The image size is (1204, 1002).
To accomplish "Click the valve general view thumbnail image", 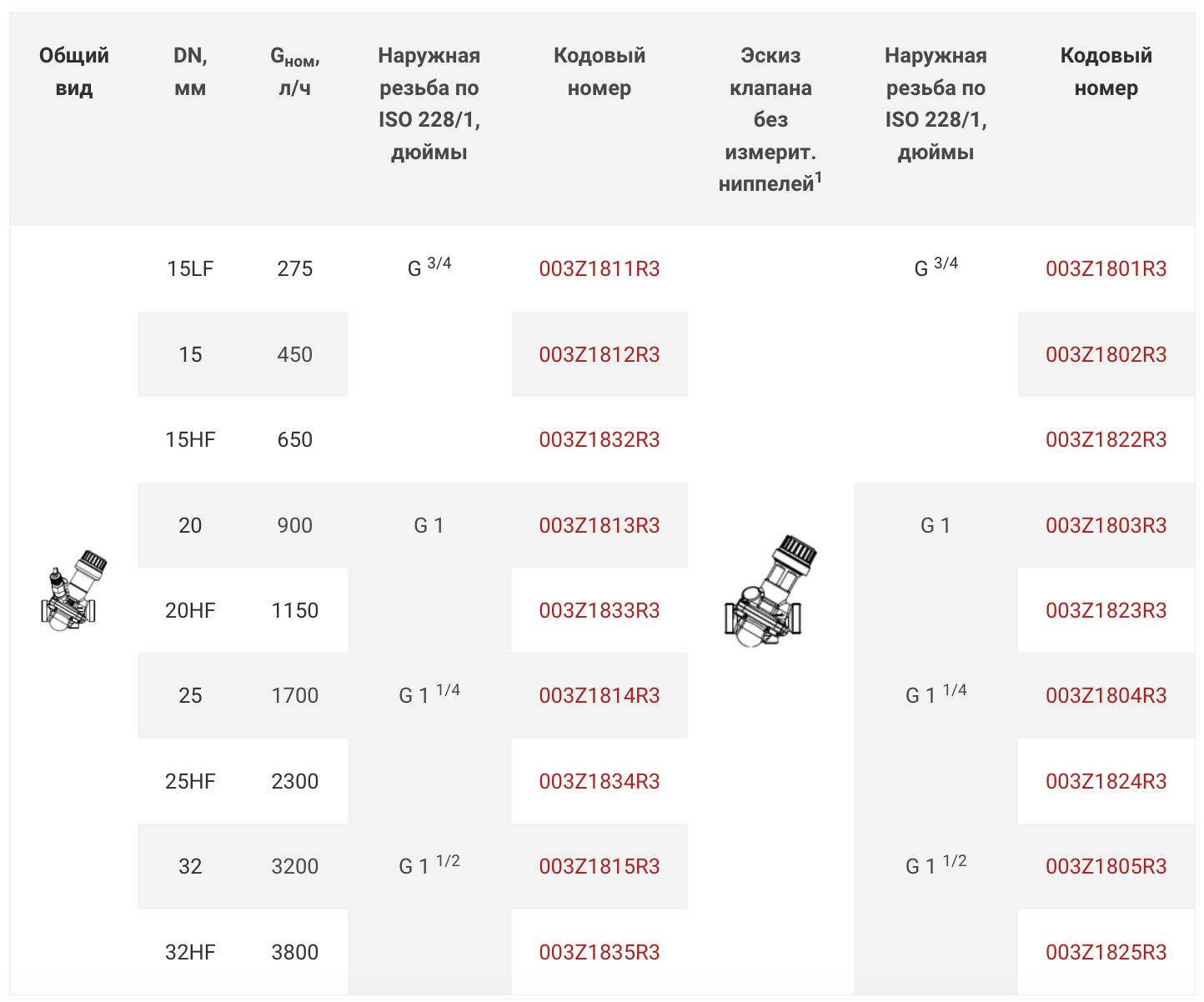I will [x=73, y=590].
